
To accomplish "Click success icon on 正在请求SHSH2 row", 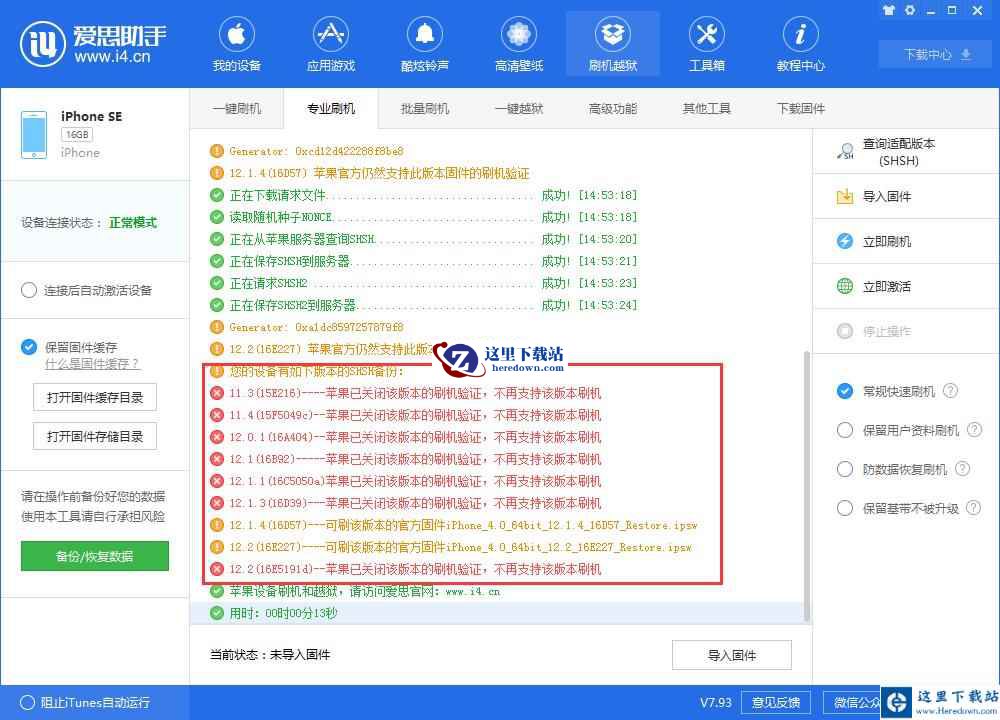I will (217, 283).
